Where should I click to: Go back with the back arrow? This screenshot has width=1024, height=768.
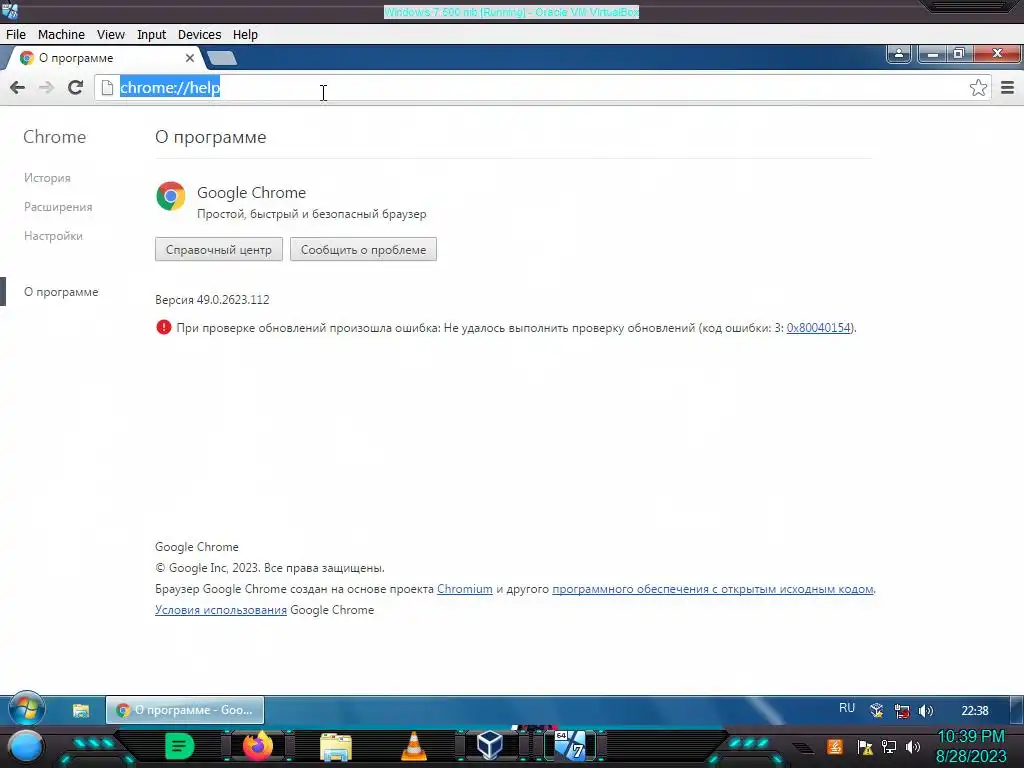coord(18,88)
